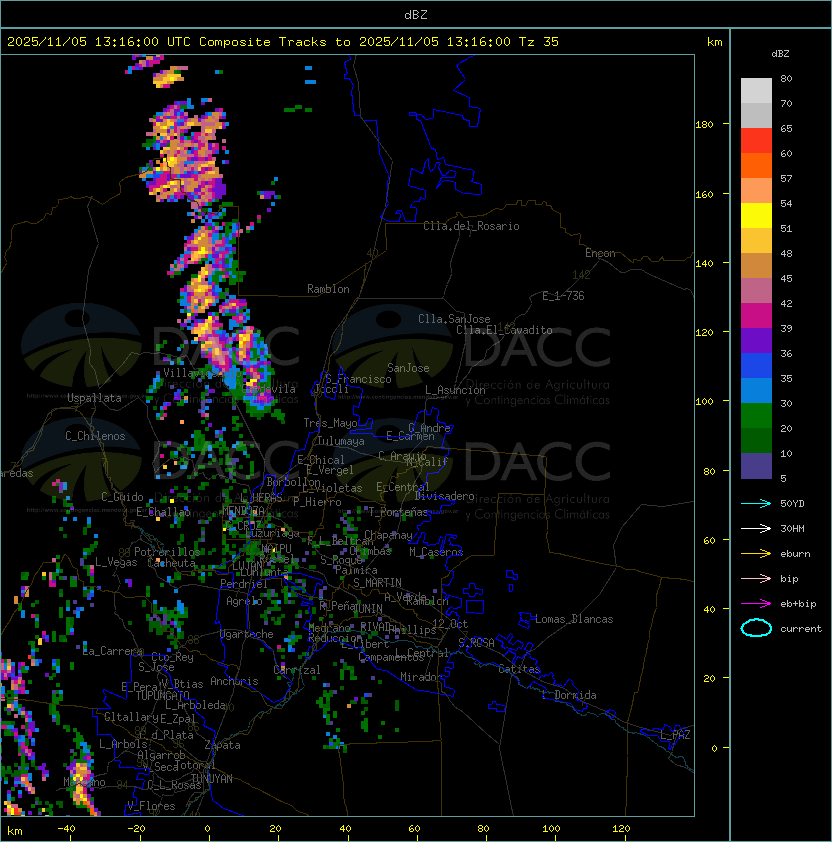Click the 'Mirador' map label

click(x=421, y=677)
